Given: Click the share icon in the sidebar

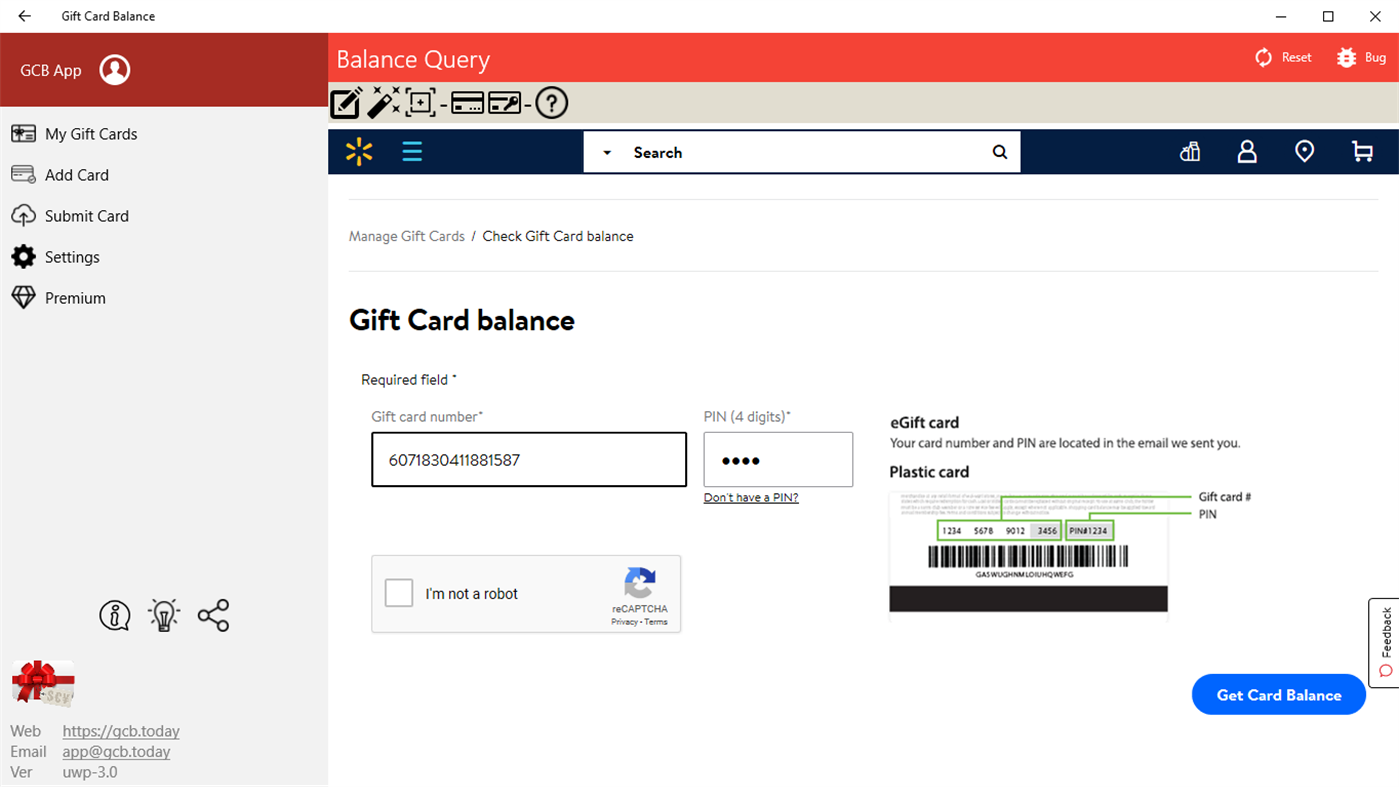Looking at the screenshot, I should click(x=213, y=615).
